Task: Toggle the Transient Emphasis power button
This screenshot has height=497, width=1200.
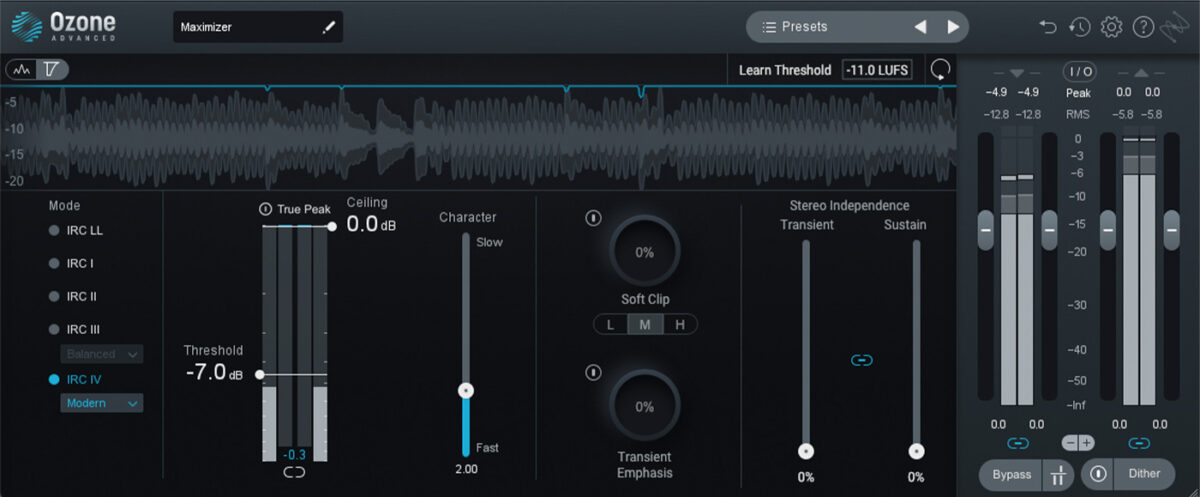Action: tap(593, 372)
